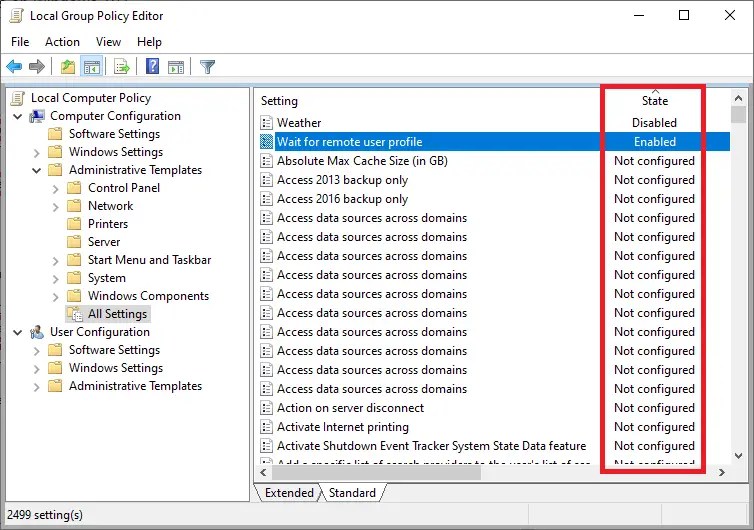
Task: Expand the Windows Components folder
Action: [55, 297]
